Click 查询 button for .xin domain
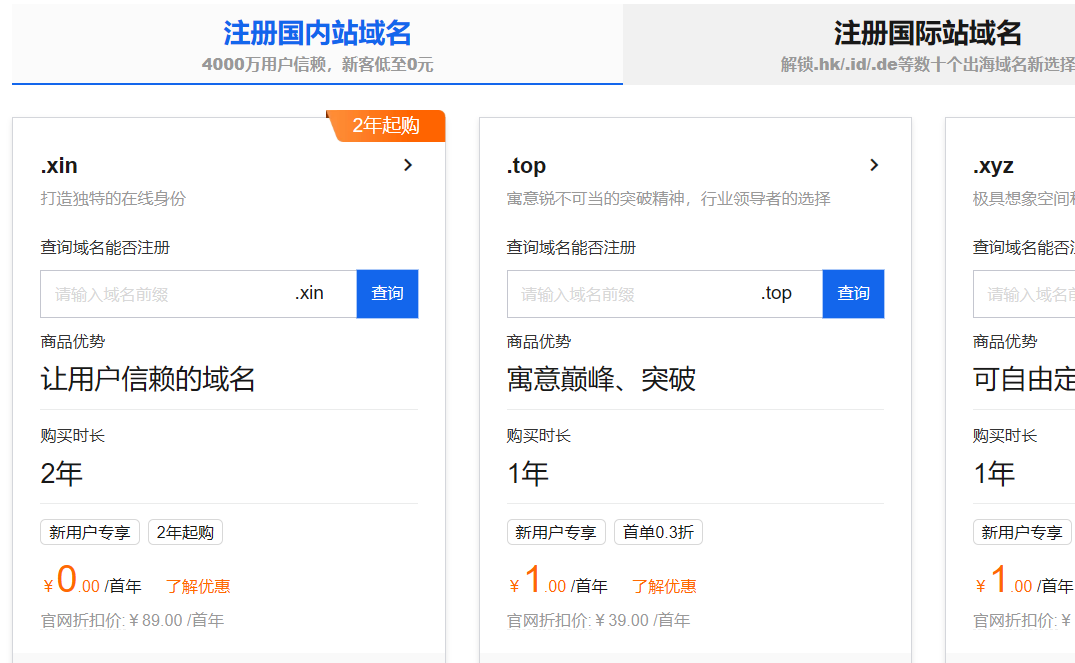This screenshot has height=663, width=1075. 387,294
